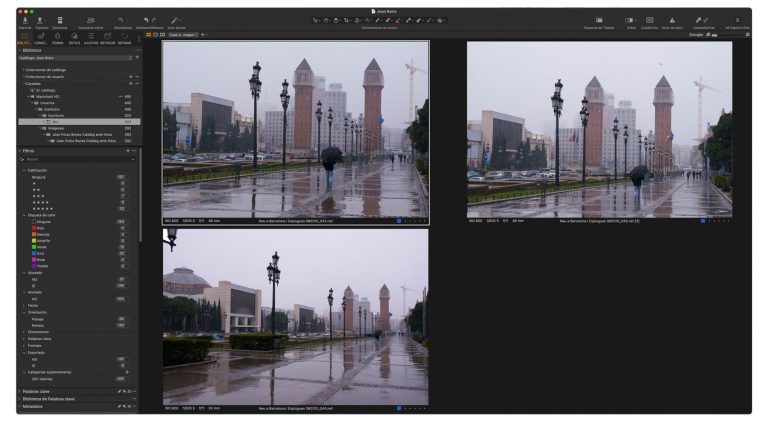Screen dimensions: 768x432
Task: Filter photos by Verde color label
Action: 34,247
